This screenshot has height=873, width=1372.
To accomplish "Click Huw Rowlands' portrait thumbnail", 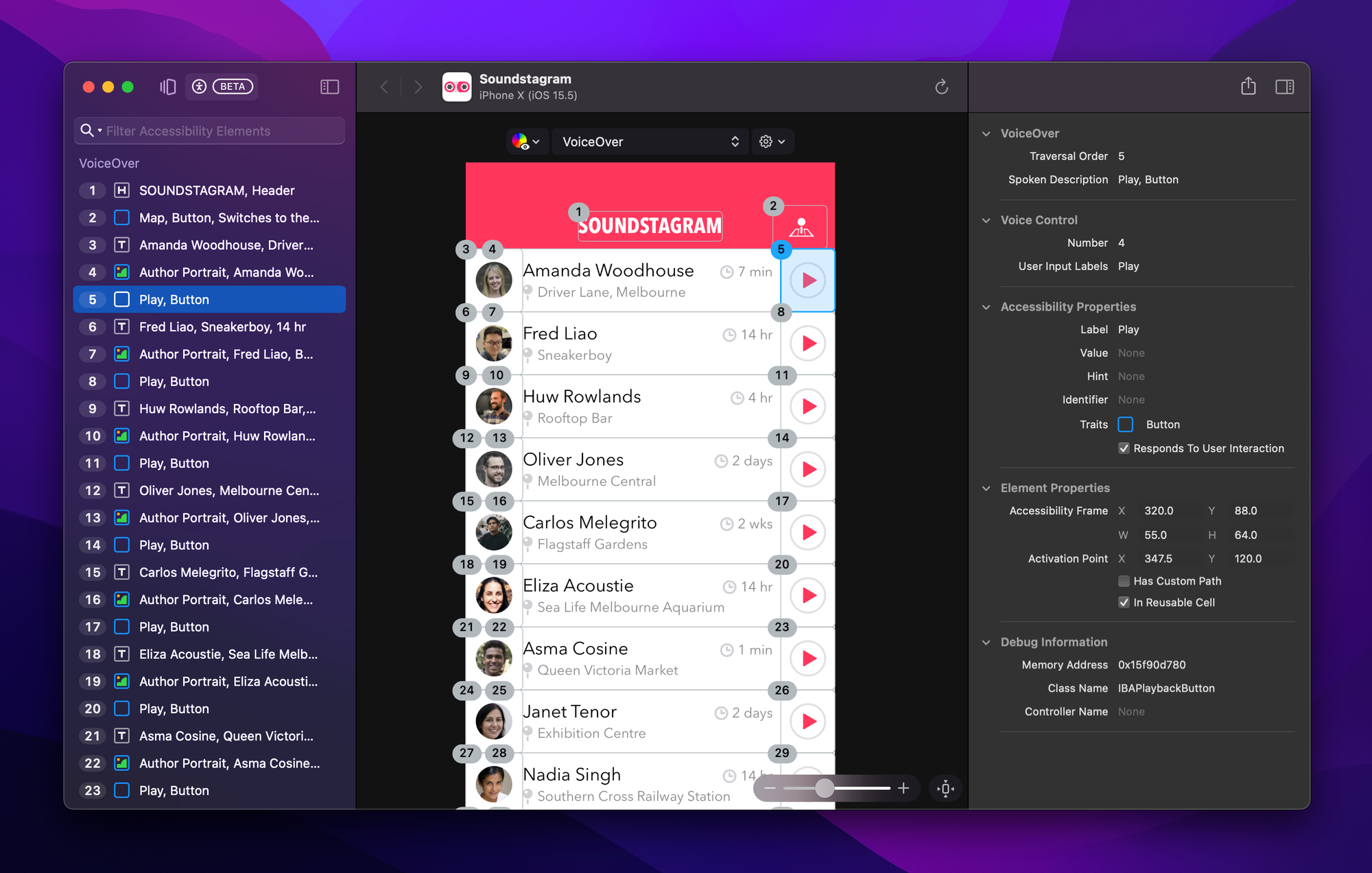I will 494,407.
